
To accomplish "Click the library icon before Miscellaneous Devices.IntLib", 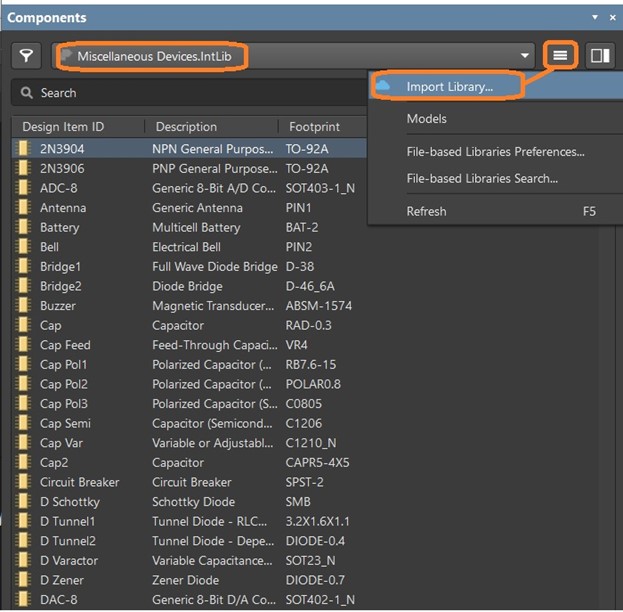I will (66, 55).
